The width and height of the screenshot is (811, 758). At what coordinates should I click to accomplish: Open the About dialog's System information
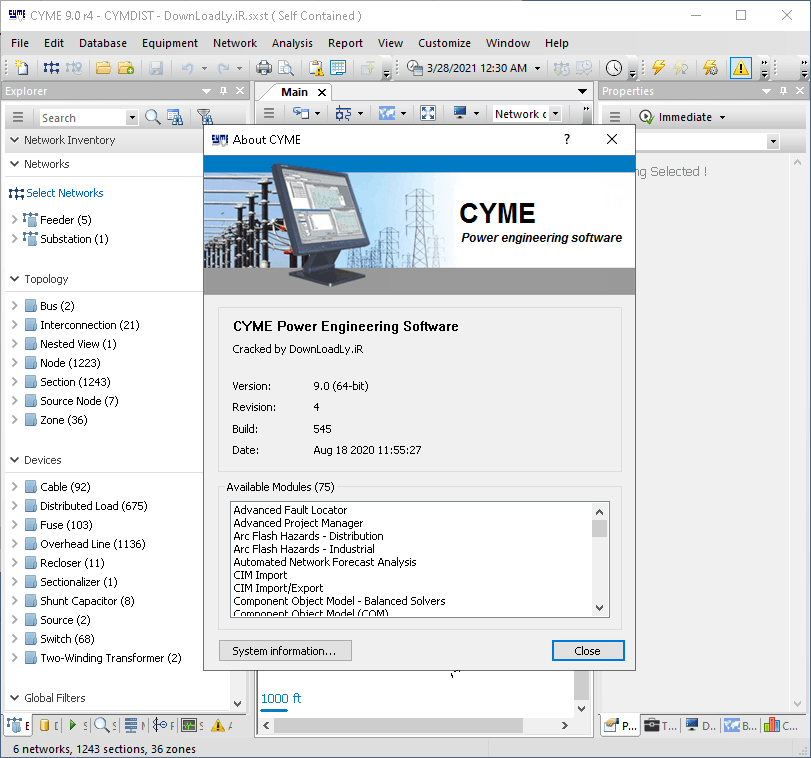click(284, 650)
